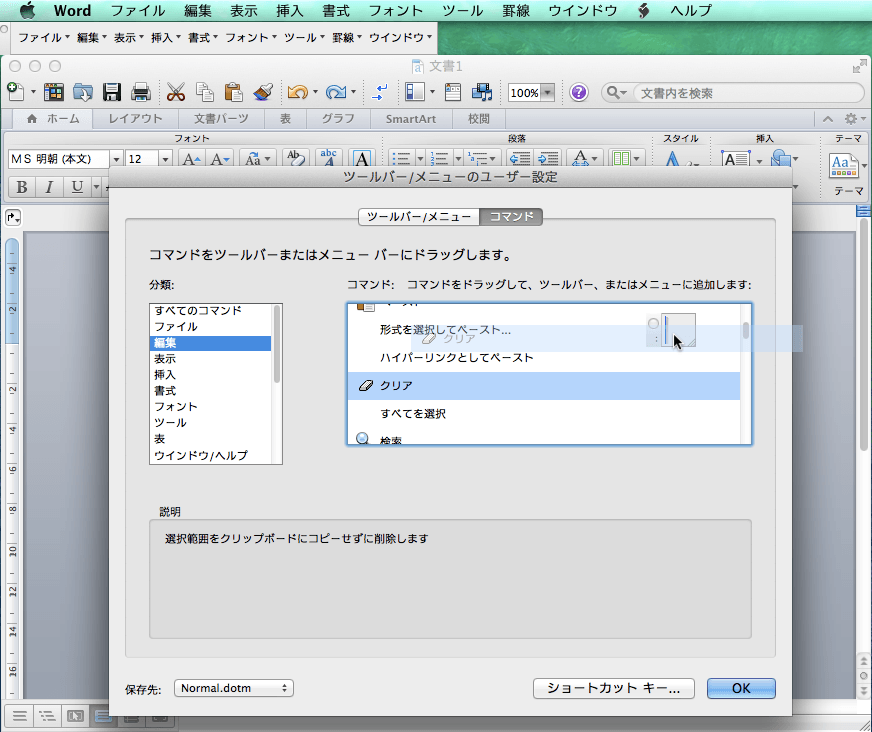Click the Format Painter brush icon
This screenshot has width=872, height=732.
tap(262, 92)
